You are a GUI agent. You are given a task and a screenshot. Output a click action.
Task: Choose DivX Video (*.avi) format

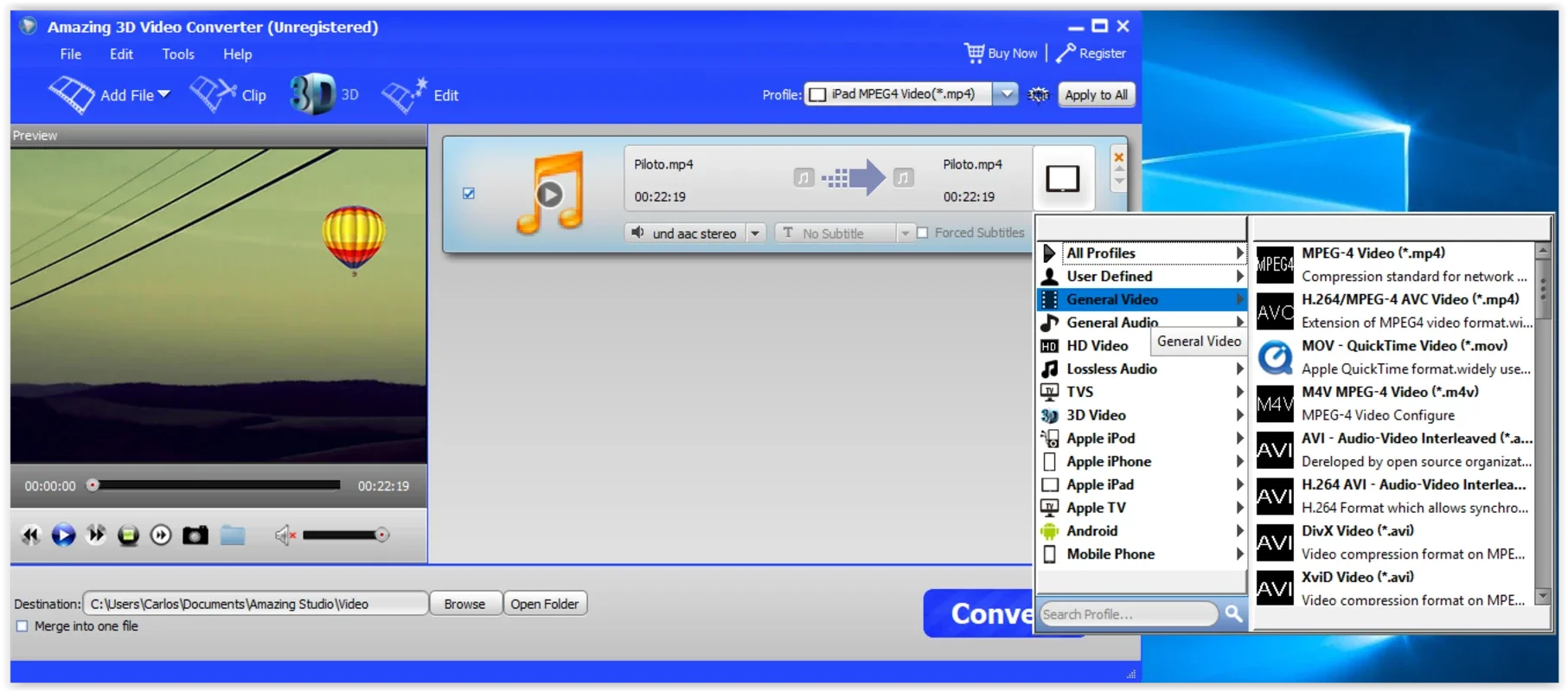[1394, 542]
